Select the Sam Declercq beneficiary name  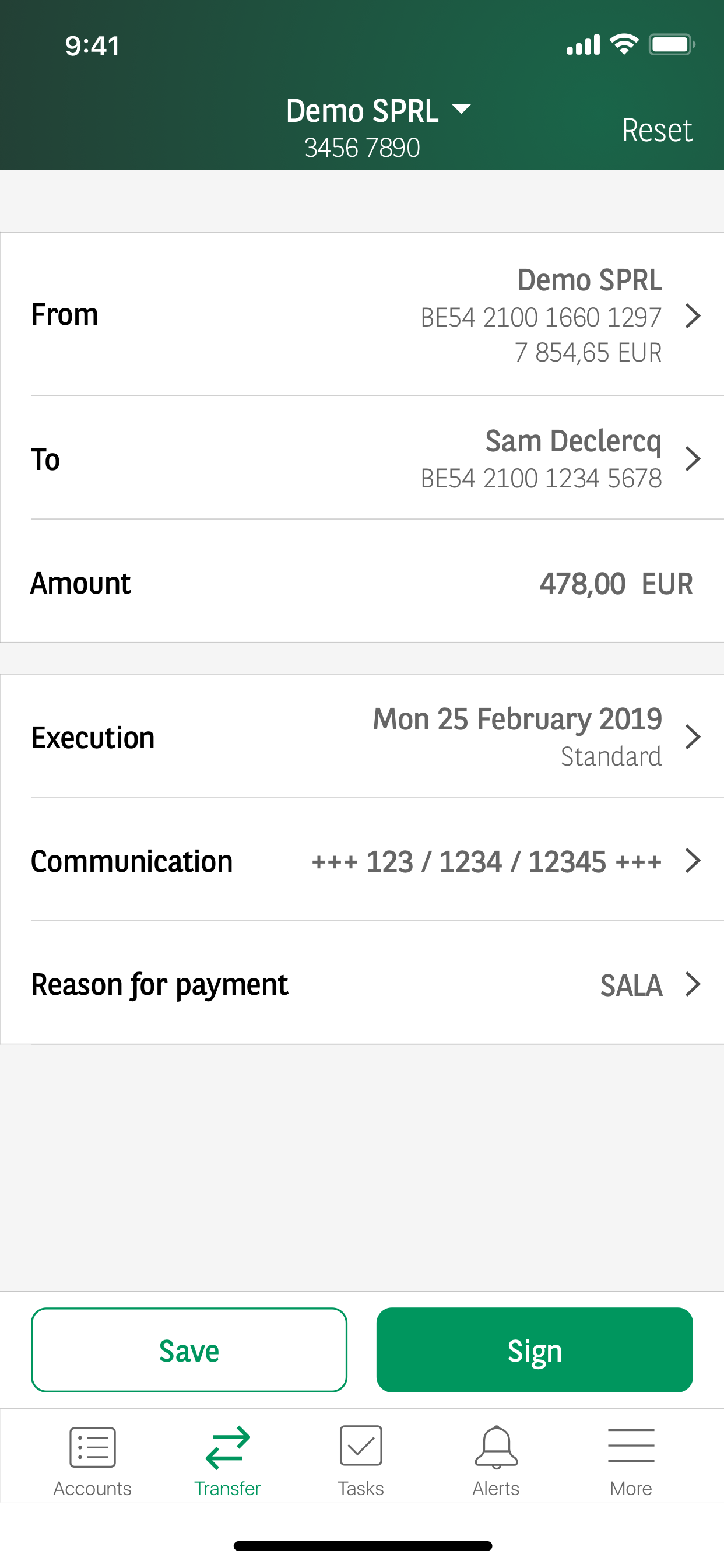(573, 441)
